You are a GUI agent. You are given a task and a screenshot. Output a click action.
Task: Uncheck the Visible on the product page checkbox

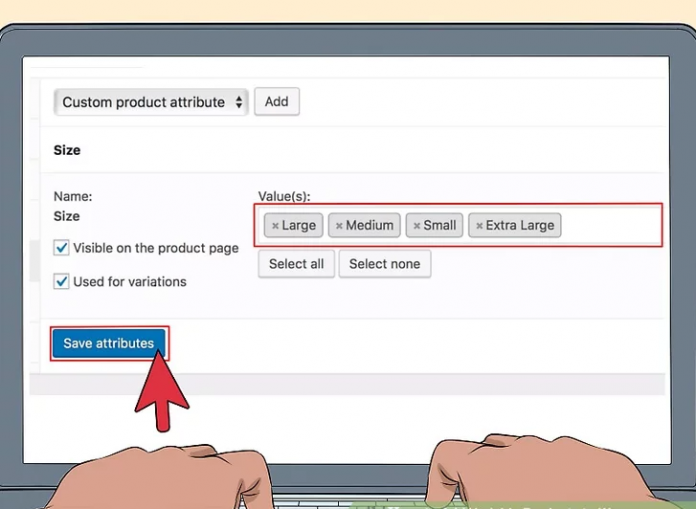tap(62, 248)
